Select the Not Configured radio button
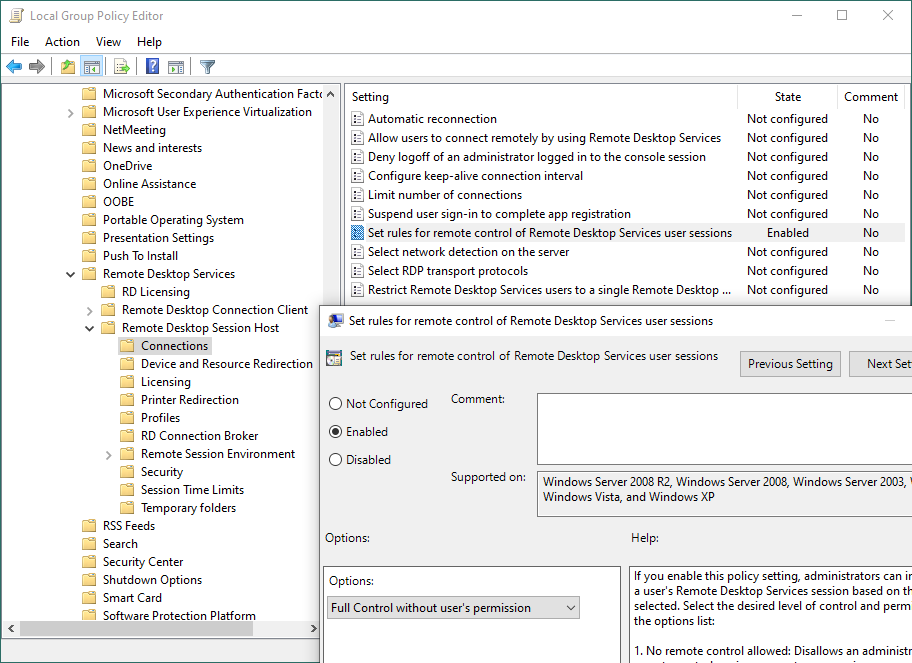This screenshot has height=663, width=912. point(336,404)
